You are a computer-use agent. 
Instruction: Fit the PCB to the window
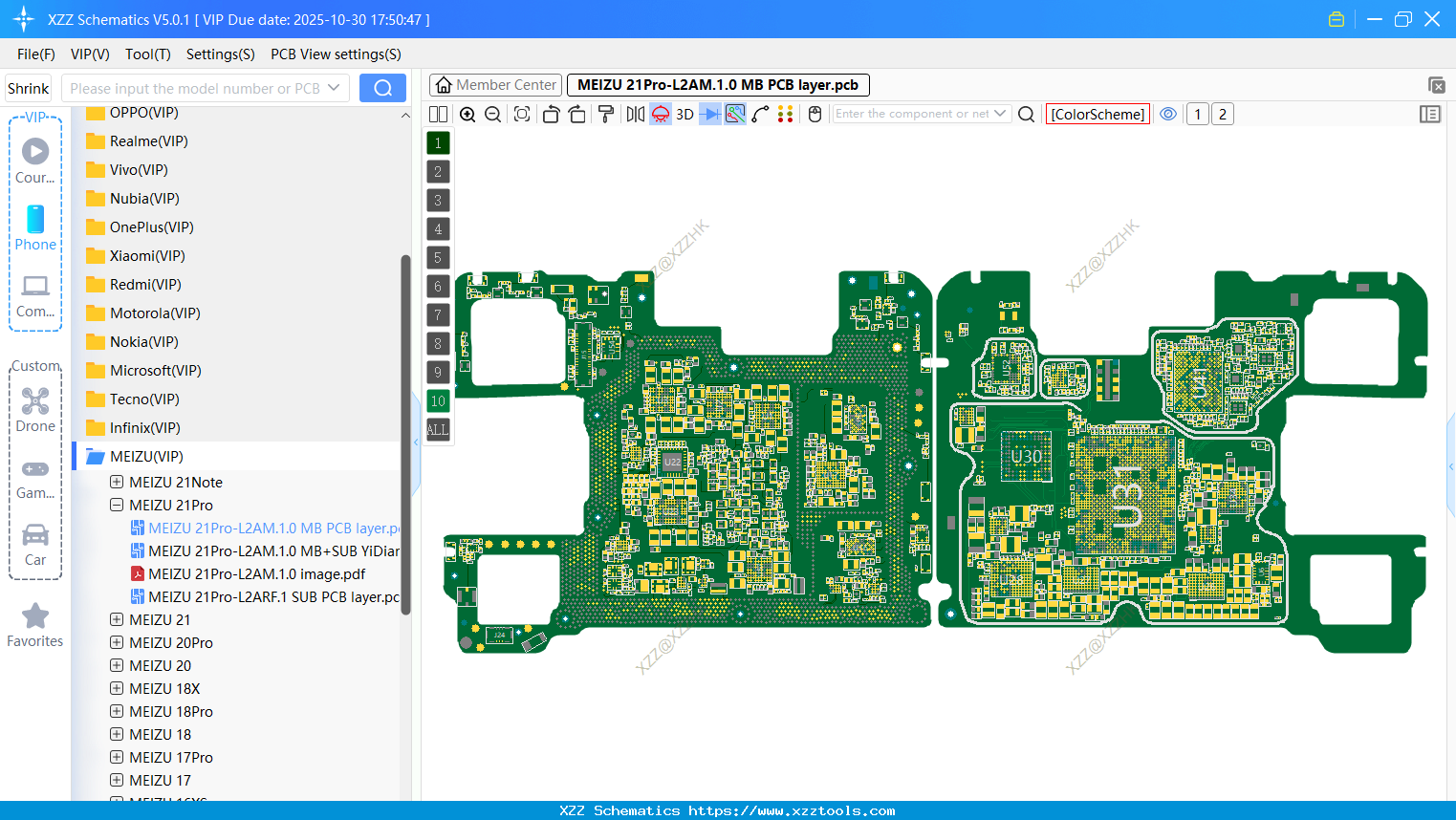pyautogui.click(x=522, y=114)
